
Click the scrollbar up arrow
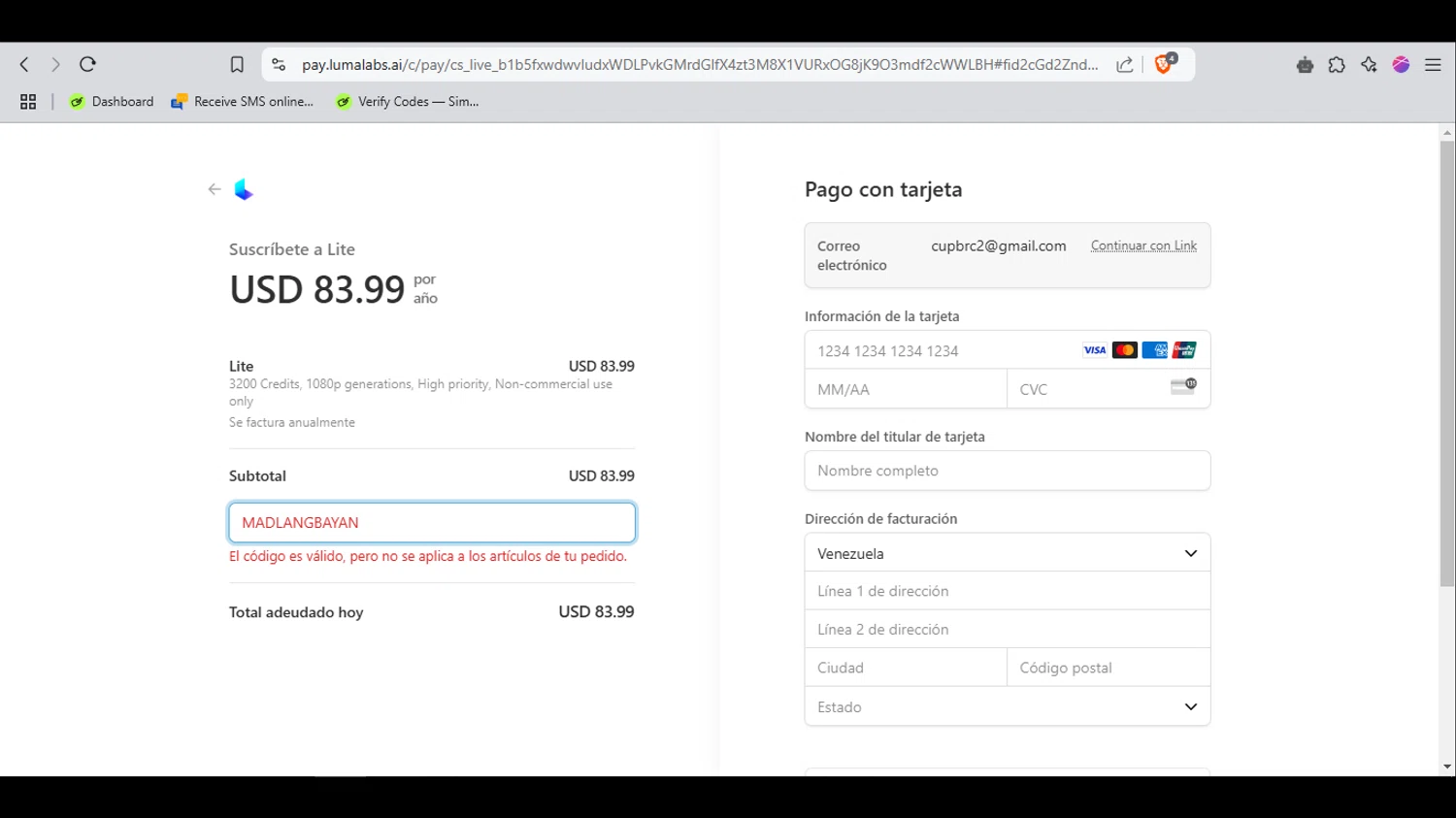[1447, 132]
